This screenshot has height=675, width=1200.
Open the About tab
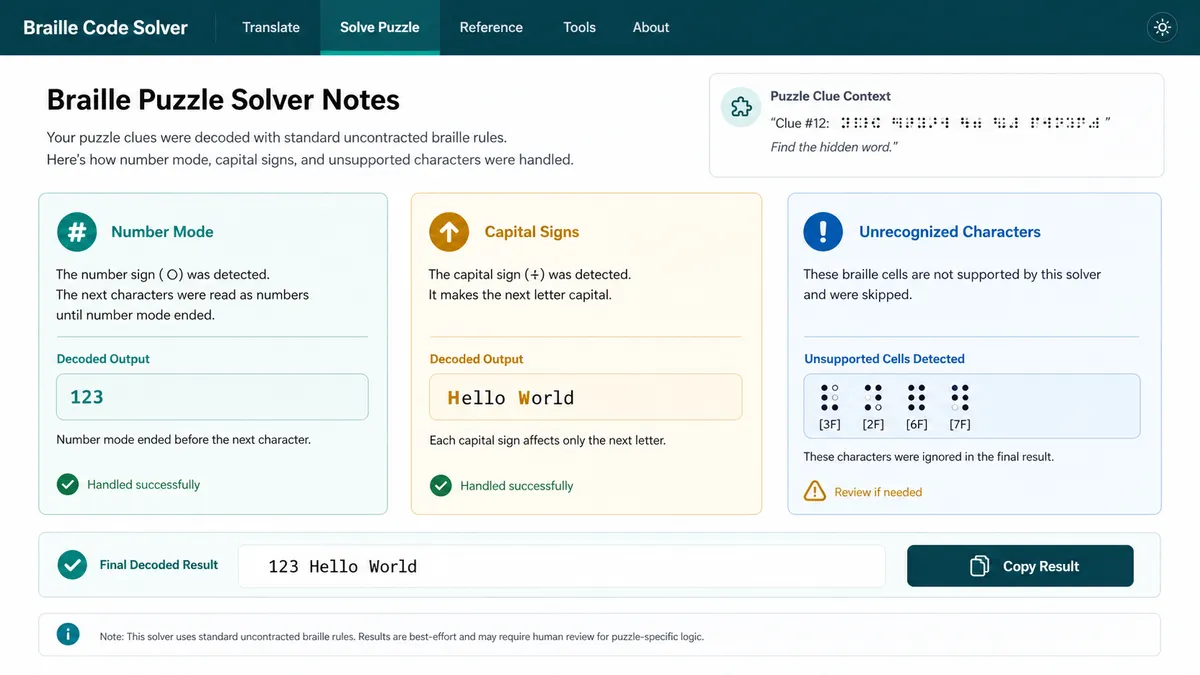pos(651,27)
